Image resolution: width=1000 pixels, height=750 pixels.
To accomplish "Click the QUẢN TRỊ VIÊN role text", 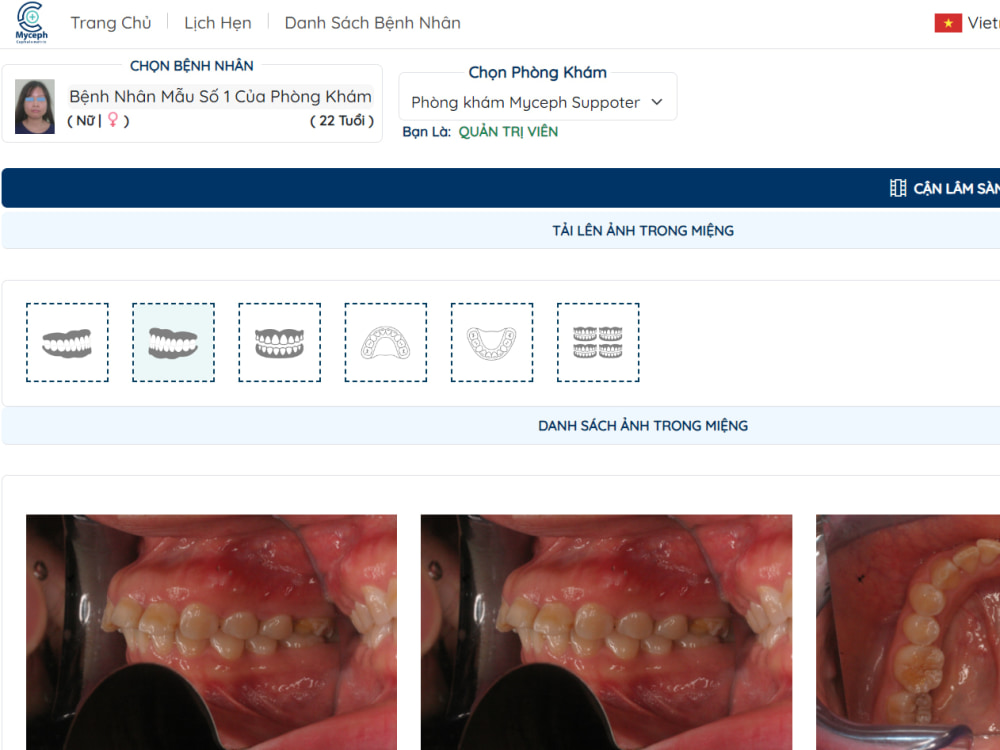I will (508, 131).
